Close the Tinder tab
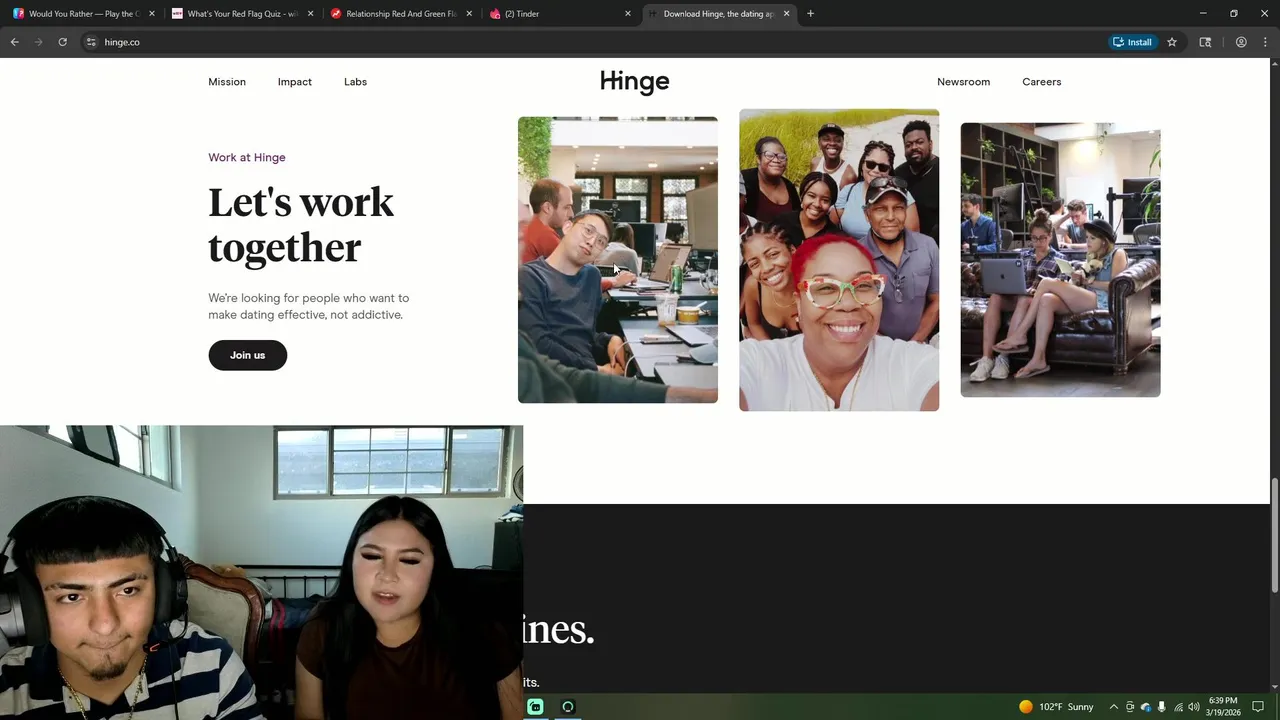 point(628,14)
